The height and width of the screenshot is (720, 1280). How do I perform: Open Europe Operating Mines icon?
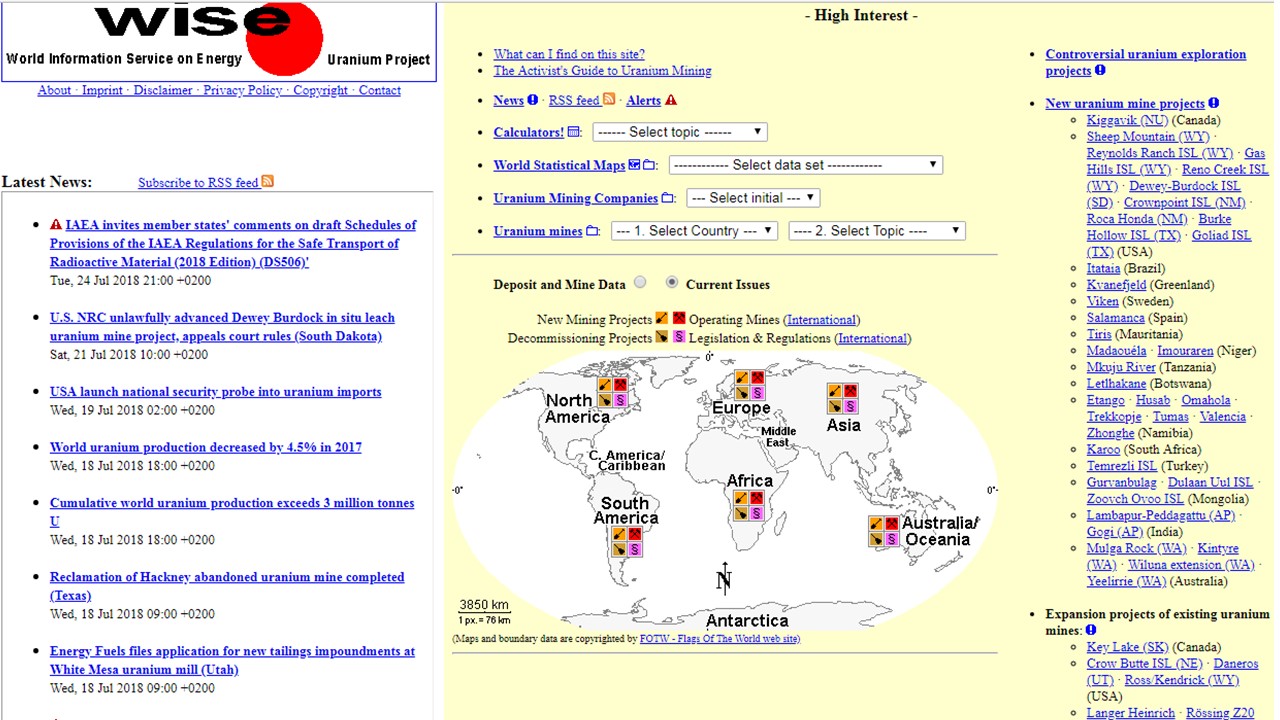(757, 378)
